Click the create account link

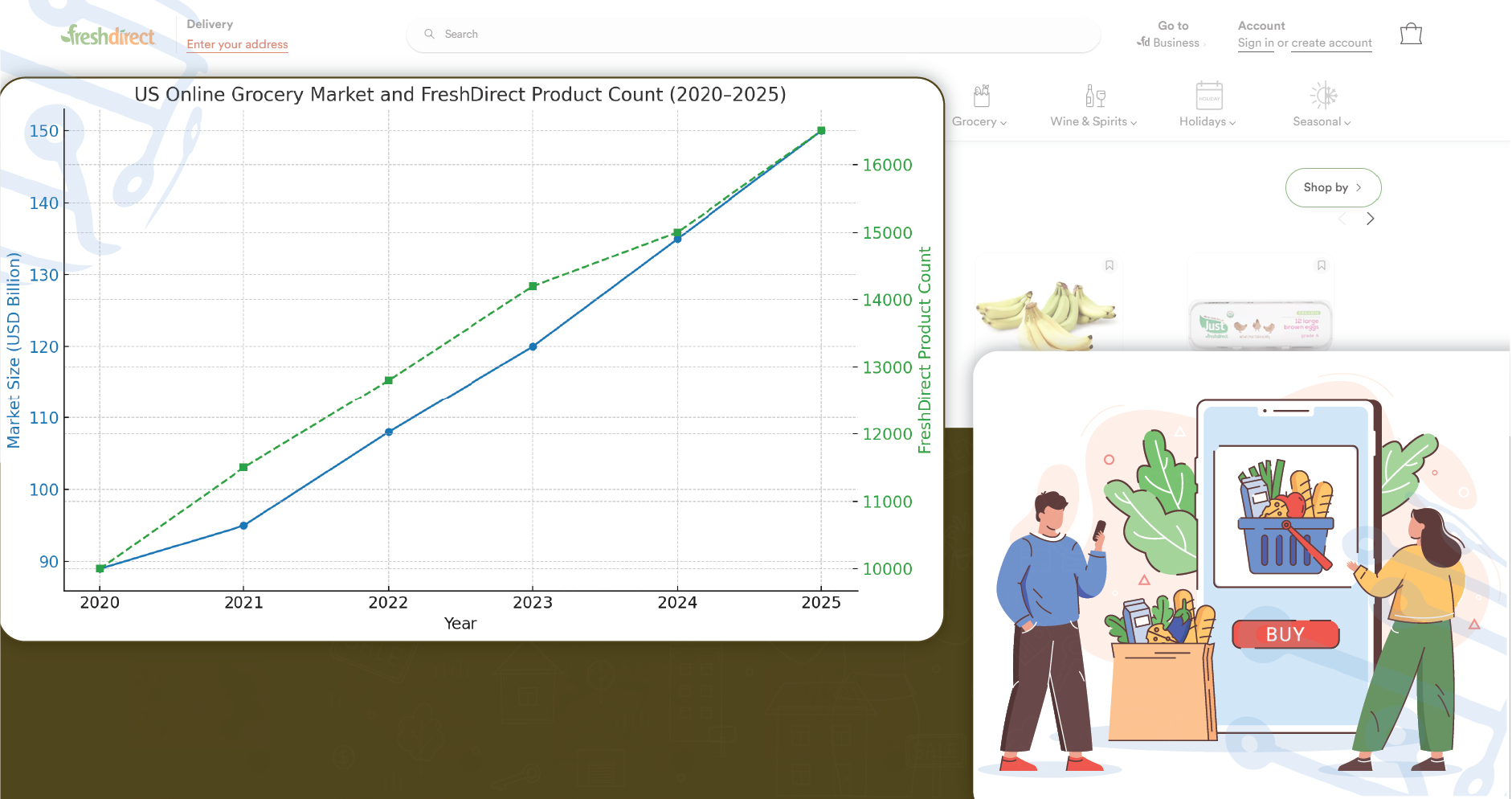click(x=1331, y=43)
